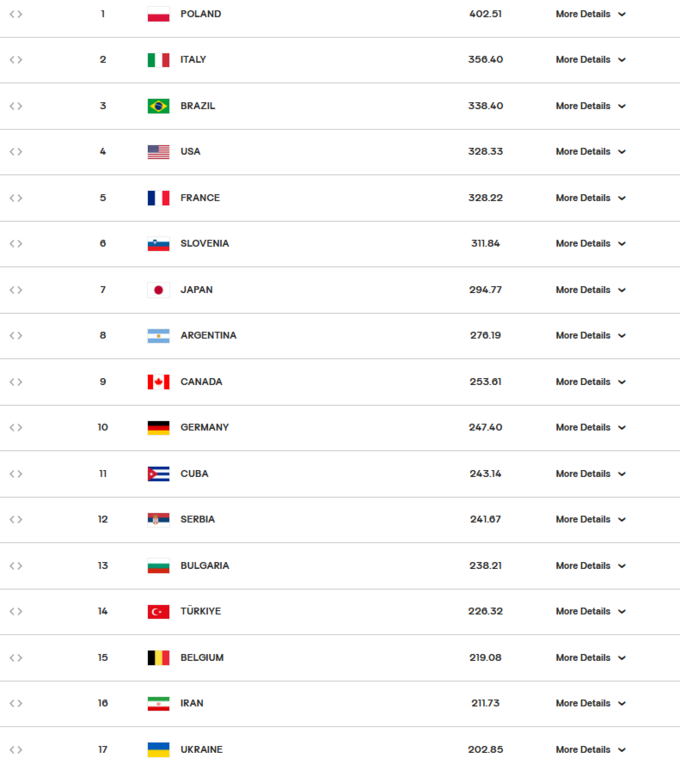Select the BELGIUM team name
The image size is (680, 764).
click(x=202, y=658)
